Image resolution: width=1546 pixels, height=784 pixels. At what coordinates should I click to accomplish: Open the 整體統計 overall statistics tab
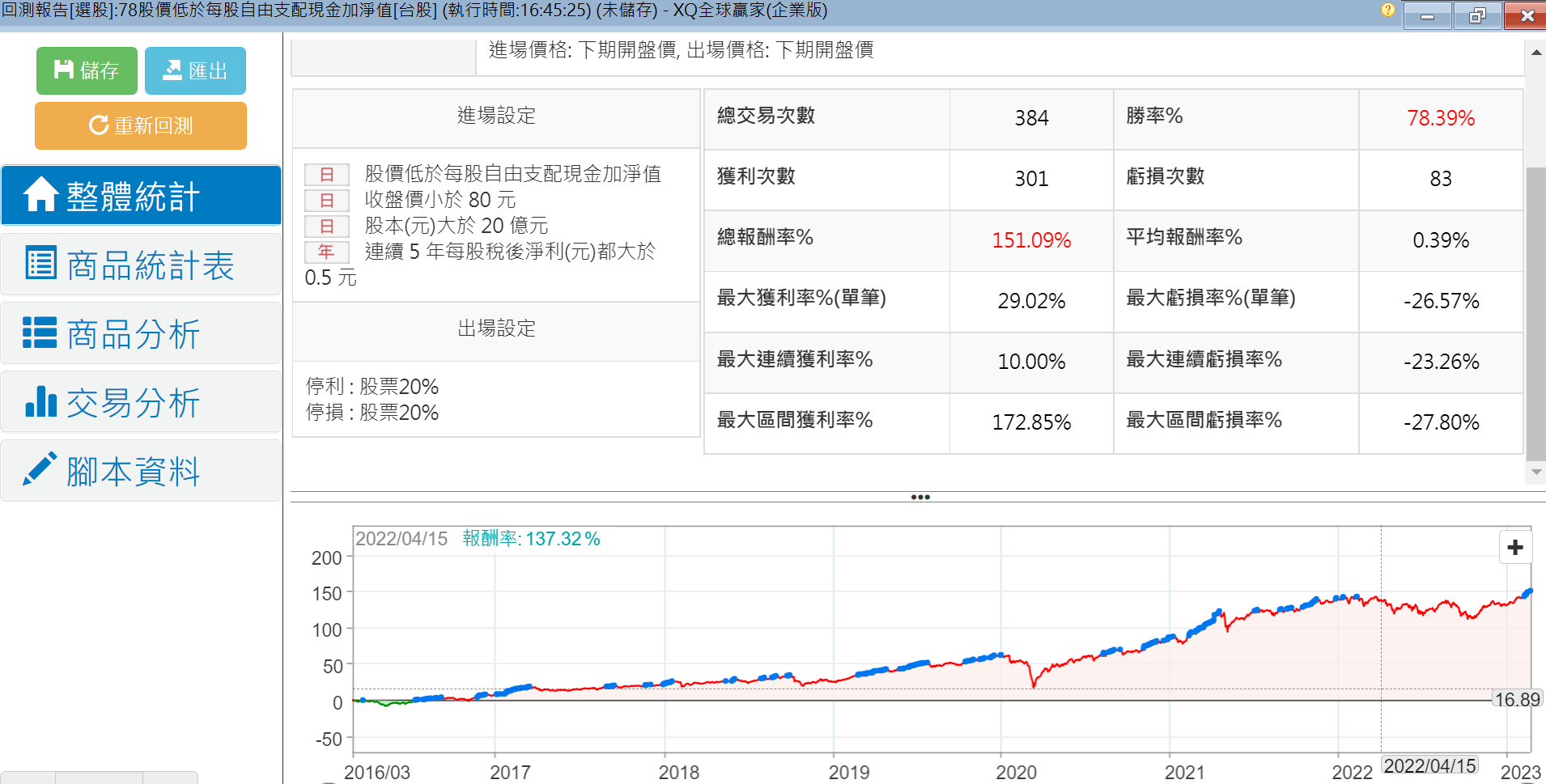point(142,196)
